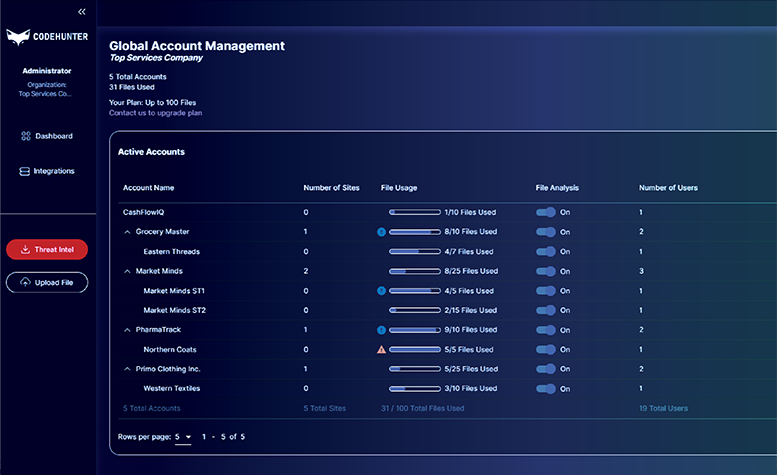The height and width of the screenshot is (475, 777).
Task: Click the Global Account Management heading
Action: click(197, 46)
